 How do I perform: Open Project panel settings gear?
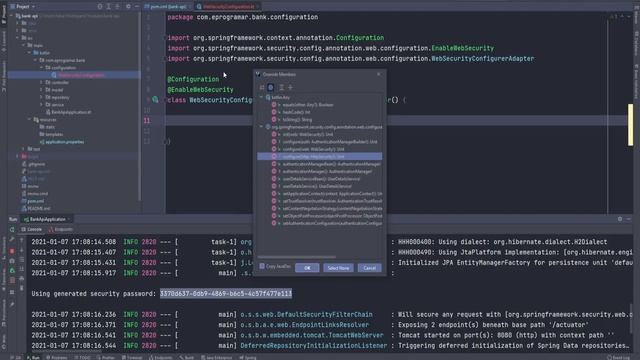[x=129, y=7]
